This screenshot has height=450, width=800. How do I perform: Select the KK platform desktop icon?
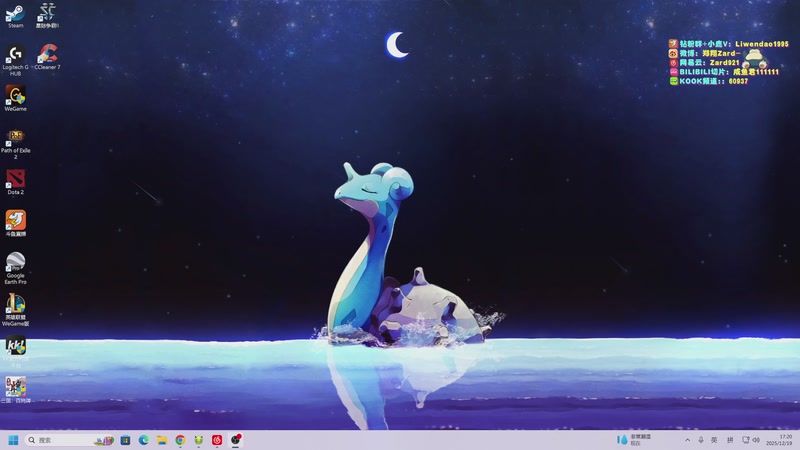(15, 352)
